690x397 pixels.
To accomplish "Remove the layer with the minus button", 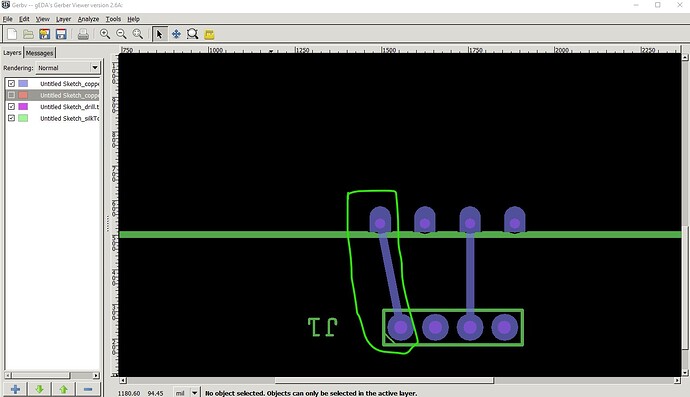I will [x=88, y=390].
